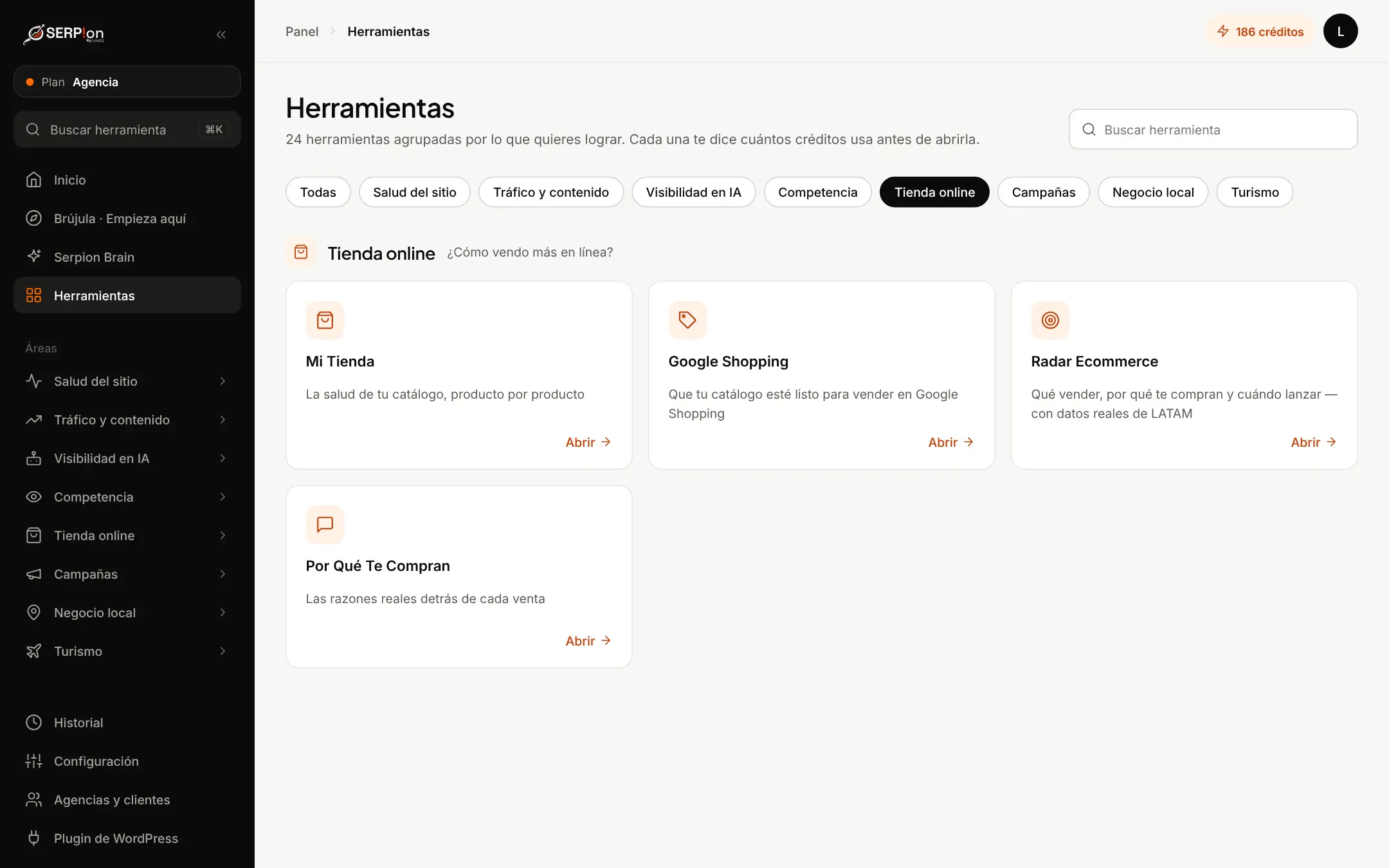
Task: Select Herramientas grid icon in sidebar
Action: (x=33, y=295)
